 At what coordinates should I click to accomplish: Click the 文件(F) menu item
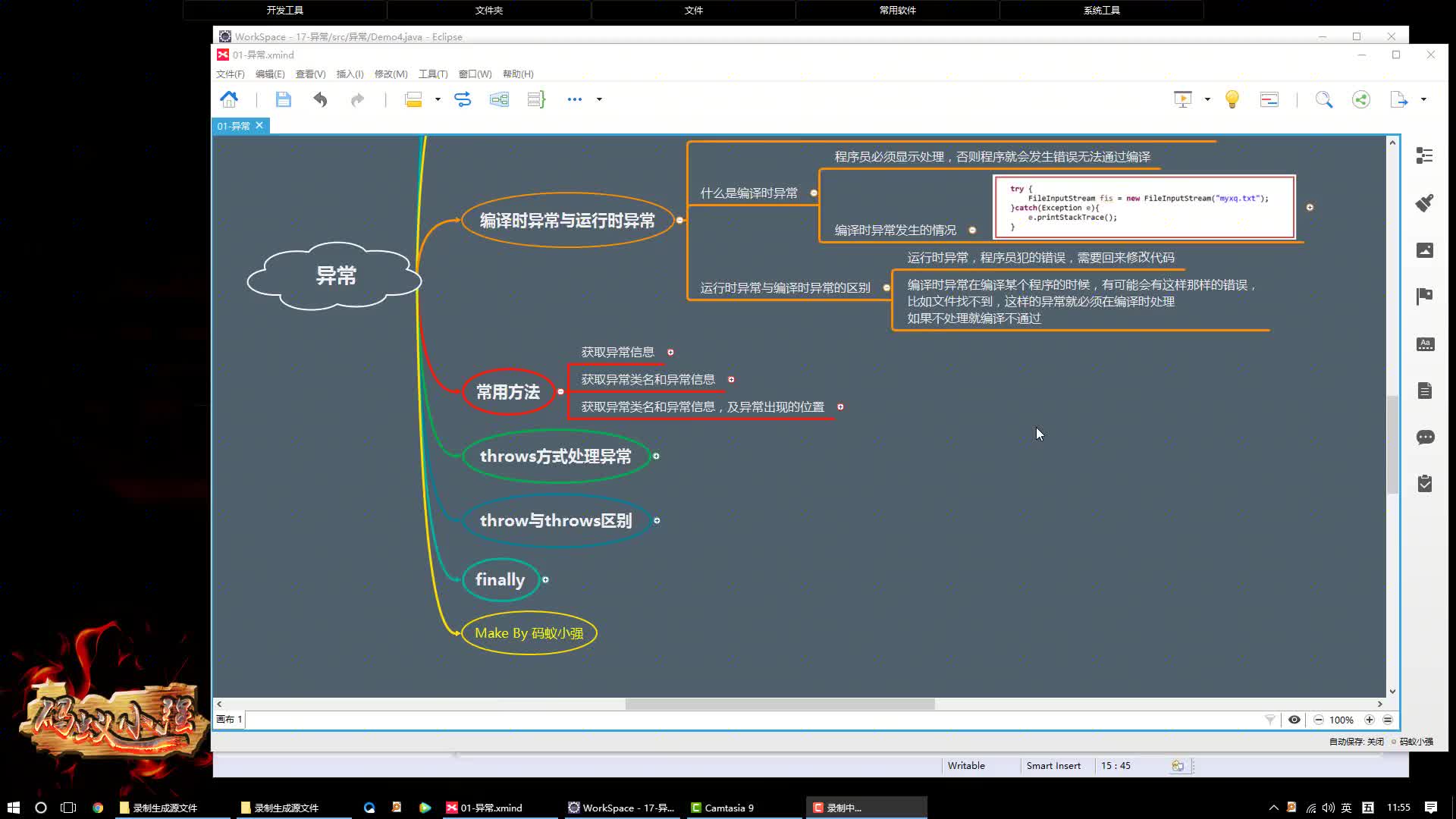point(230,73)
